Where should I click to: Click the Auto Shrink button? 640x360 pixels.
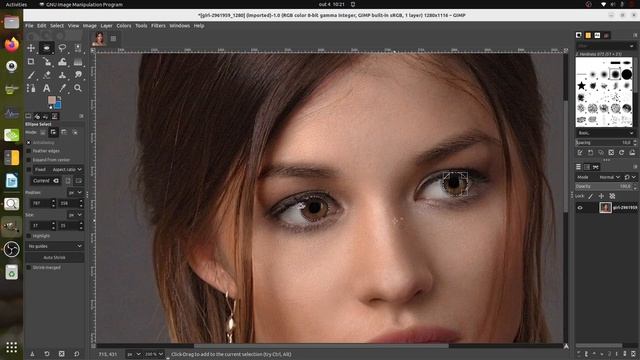click(x=55, y=258)
